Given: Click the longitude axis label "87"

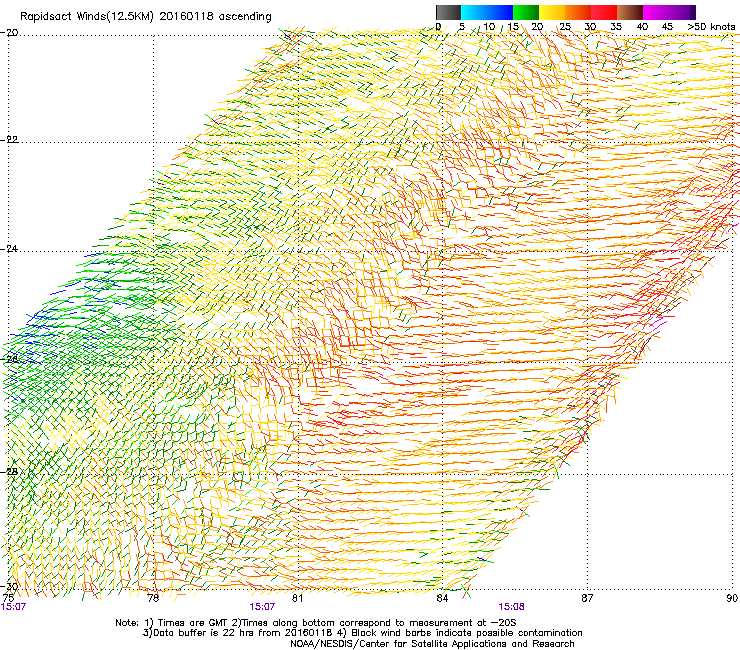Looking at the screenshot, I should point(587,599).
